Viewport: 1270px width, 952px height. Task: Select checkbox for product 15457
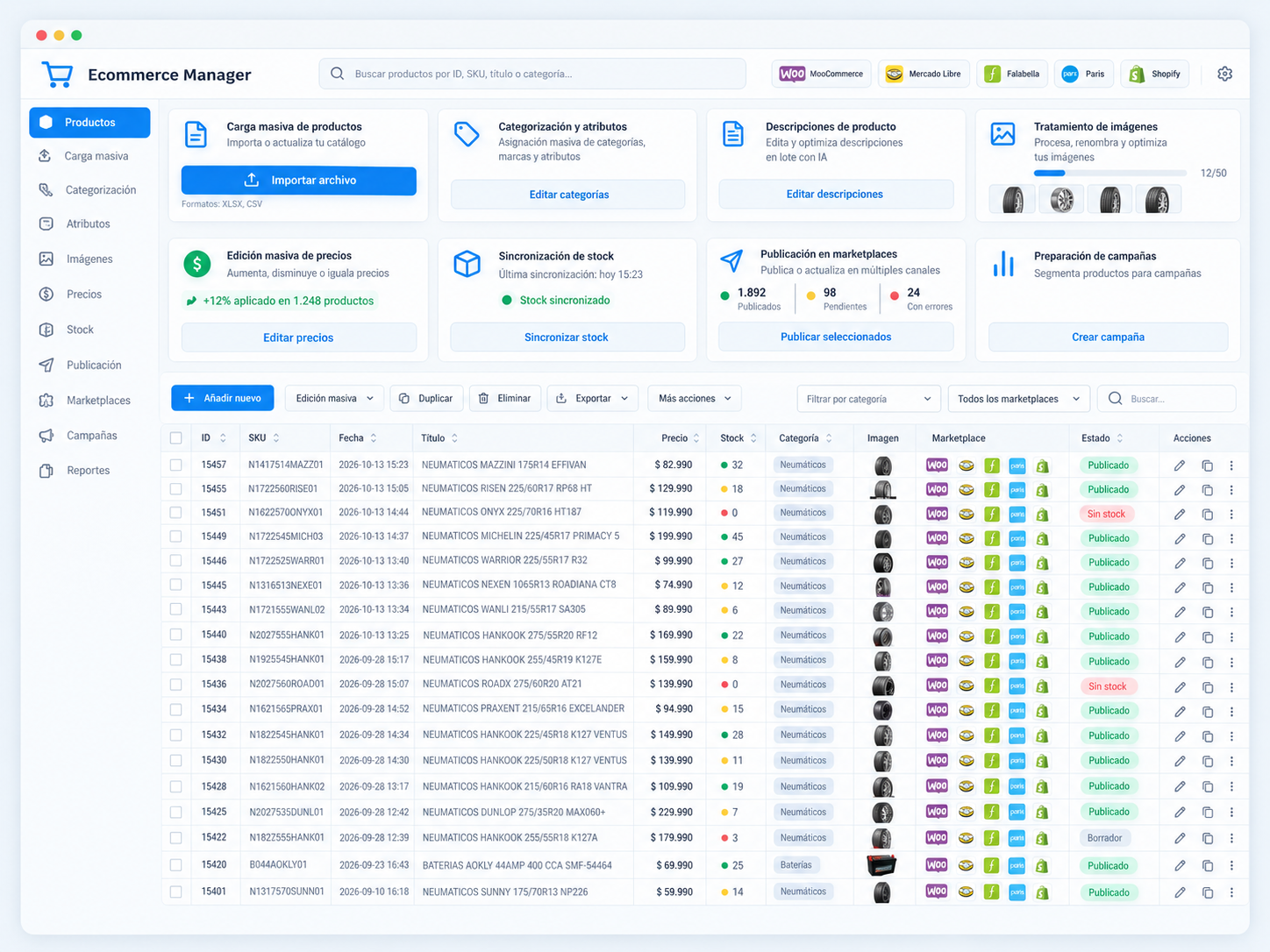(176, 465)
